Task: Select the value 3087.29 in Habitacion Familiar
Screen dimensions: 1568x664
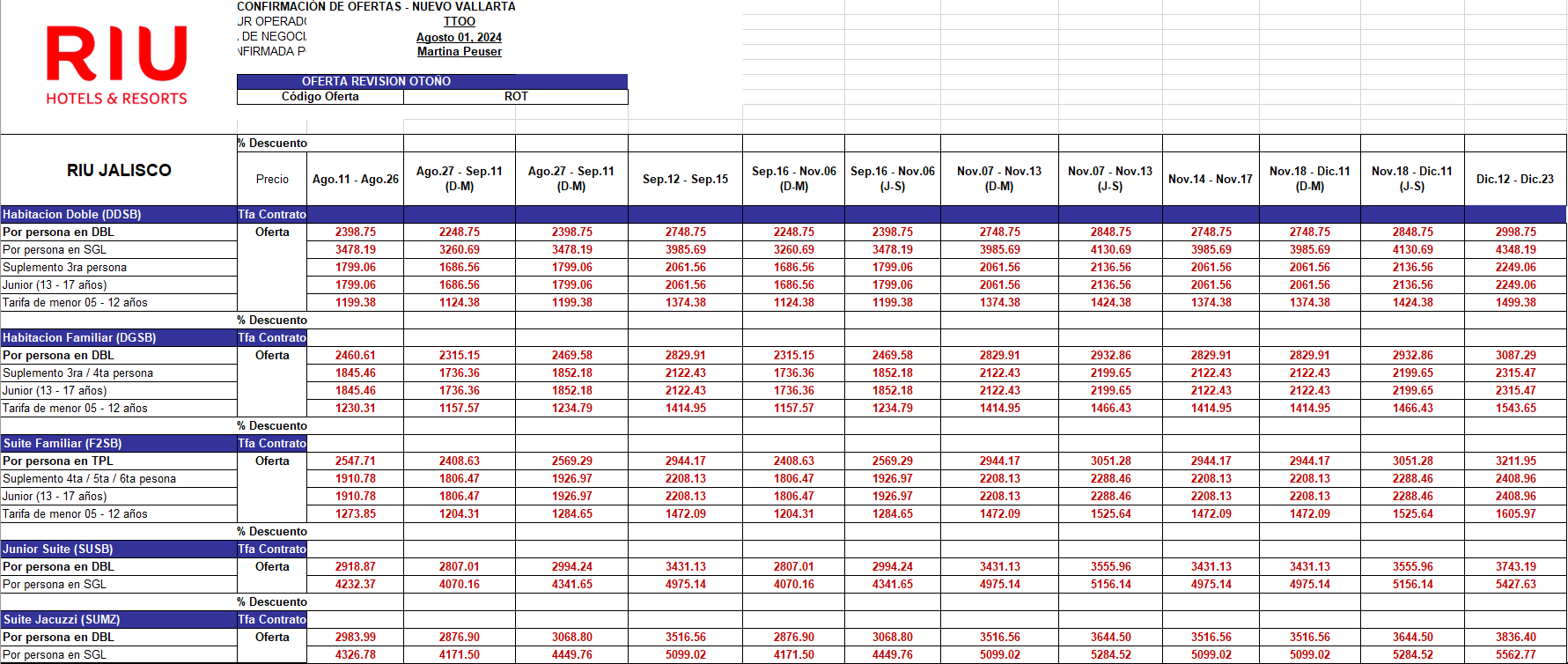Action: click(1515, 355)
